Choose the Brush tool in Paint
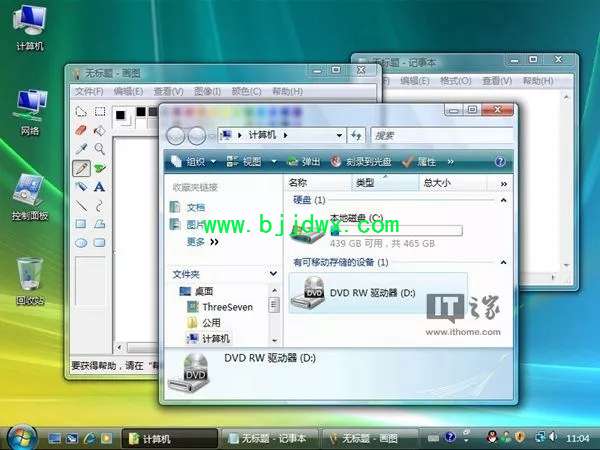This screenshot has width=600, height=450. pos(100,168)
